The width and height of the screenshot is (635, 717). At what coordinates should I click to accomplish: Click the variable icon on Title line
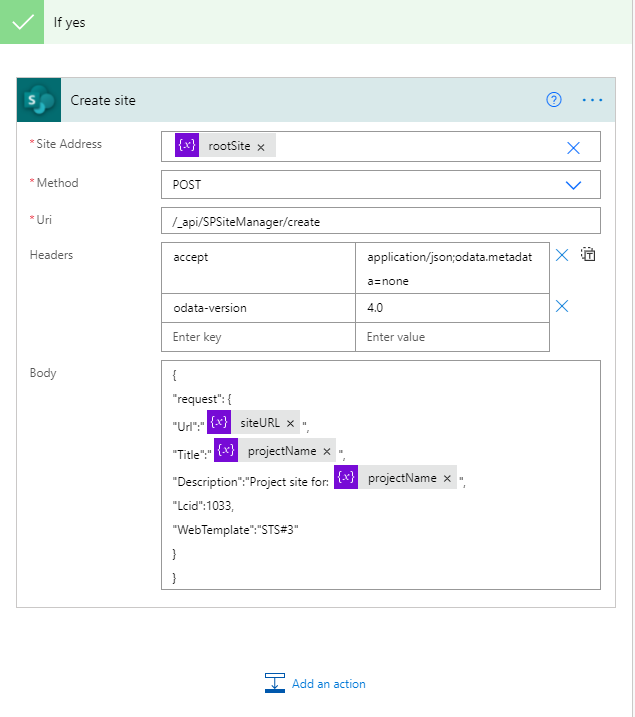tap(226, 450)
